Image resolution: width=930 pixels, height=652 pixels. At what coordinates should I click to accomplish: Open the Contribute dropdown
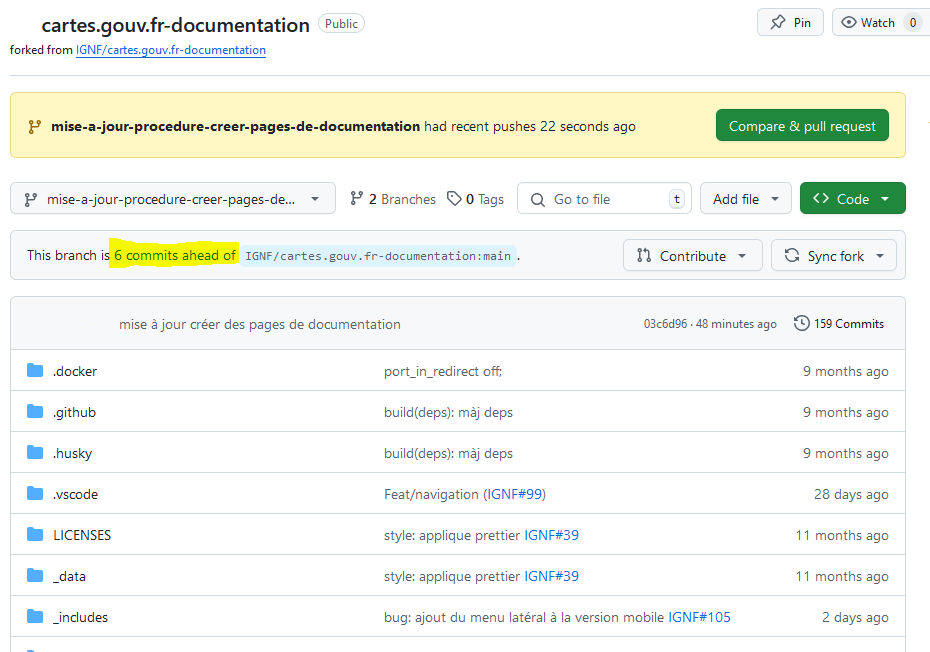tap(692, 255)
